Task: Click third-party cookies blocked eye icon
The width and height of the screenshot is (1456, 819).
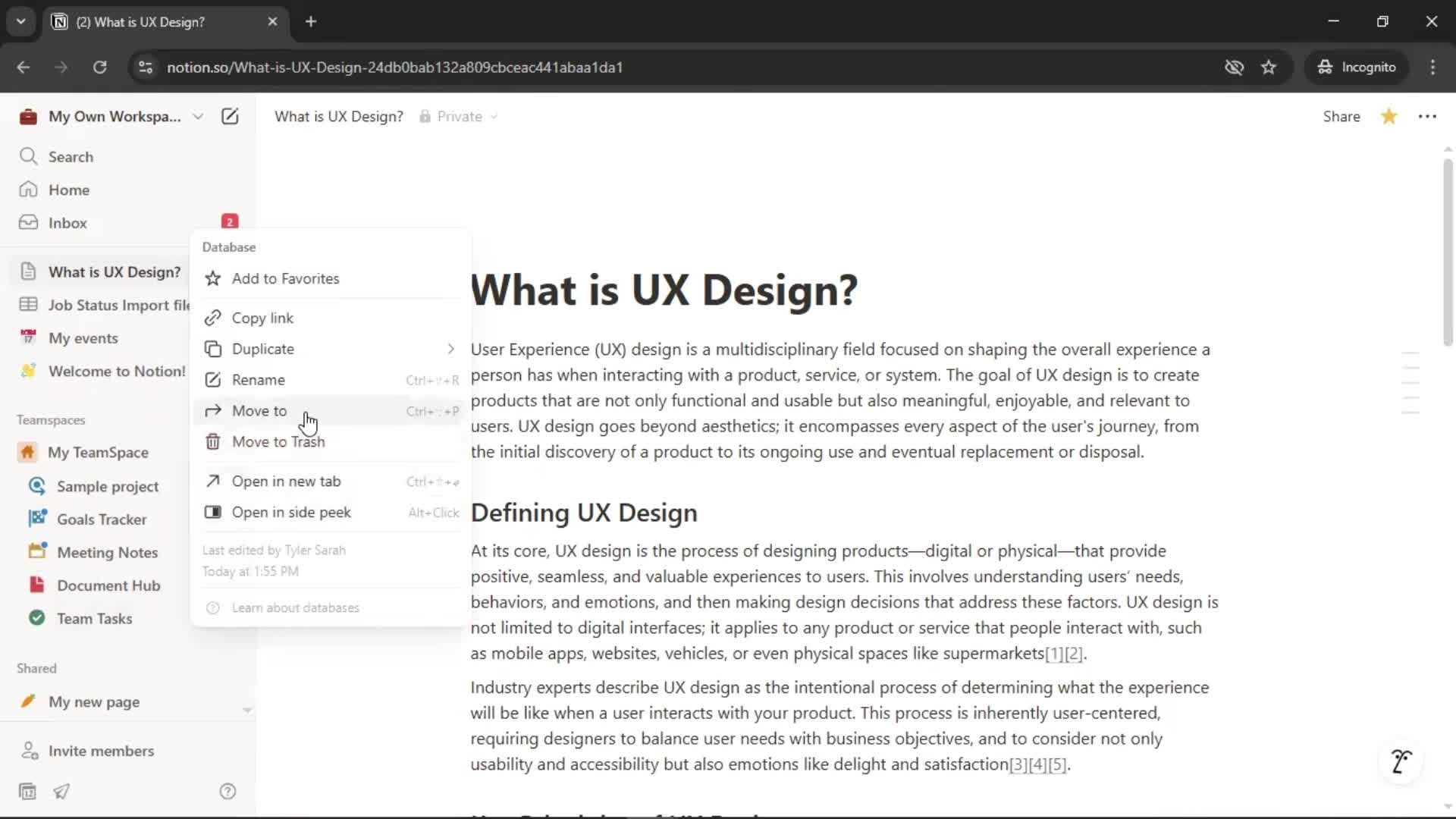Action: point(1234,67)
